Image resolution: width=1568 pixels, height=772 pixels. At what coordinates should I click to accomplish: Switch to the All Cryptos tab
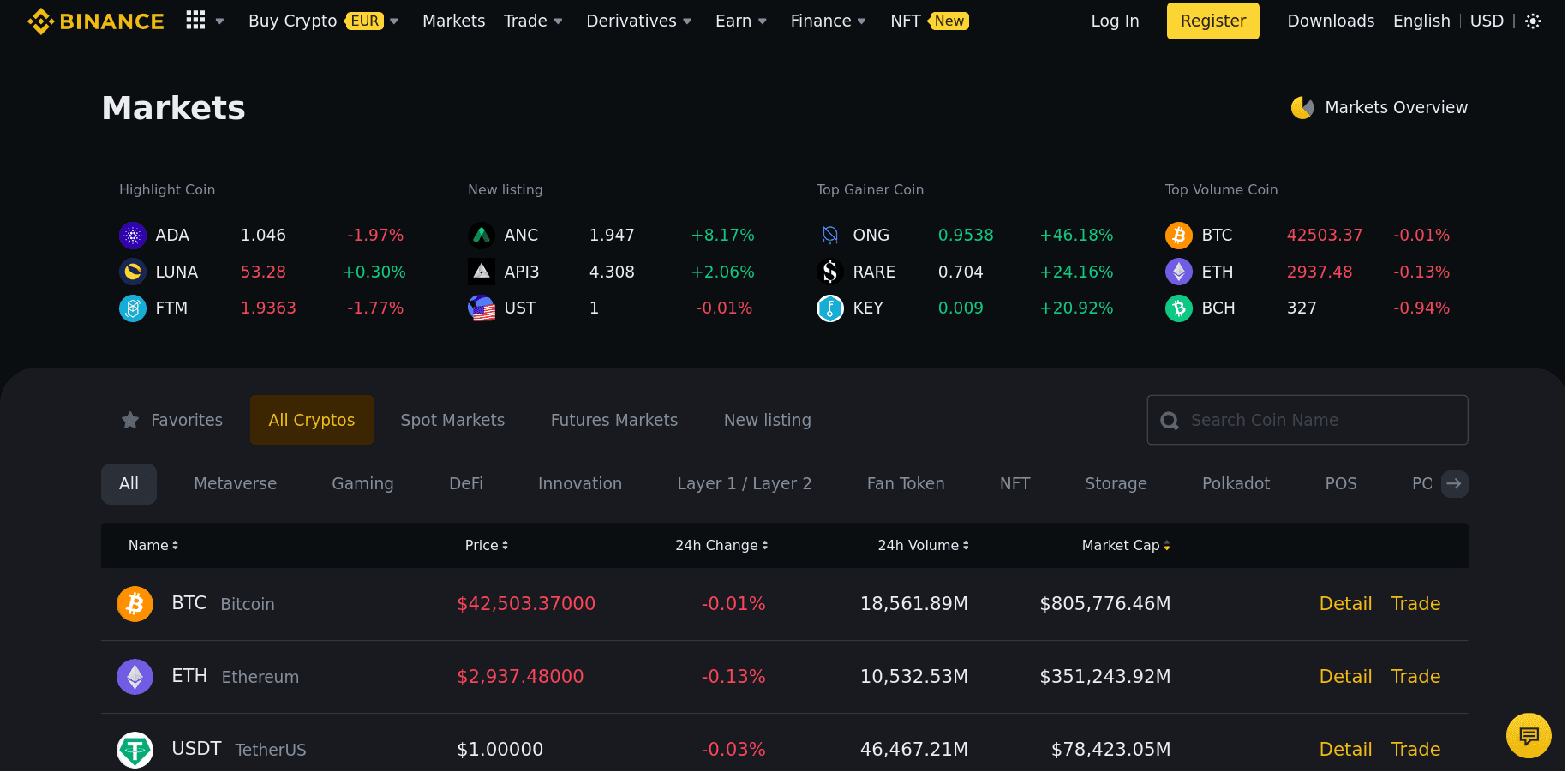point(312,420)
